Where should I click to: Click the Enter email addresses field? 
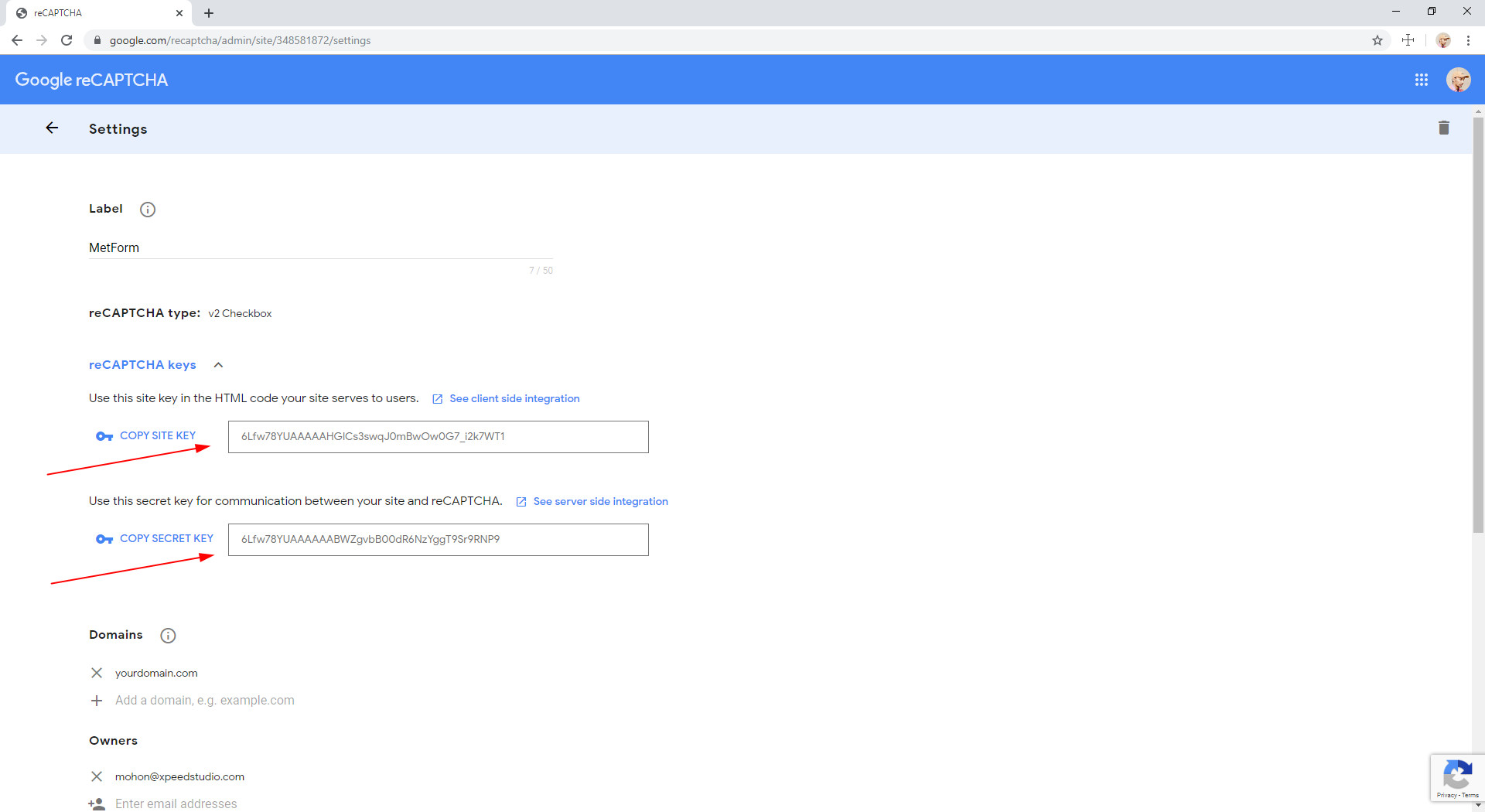click(176, 804)
